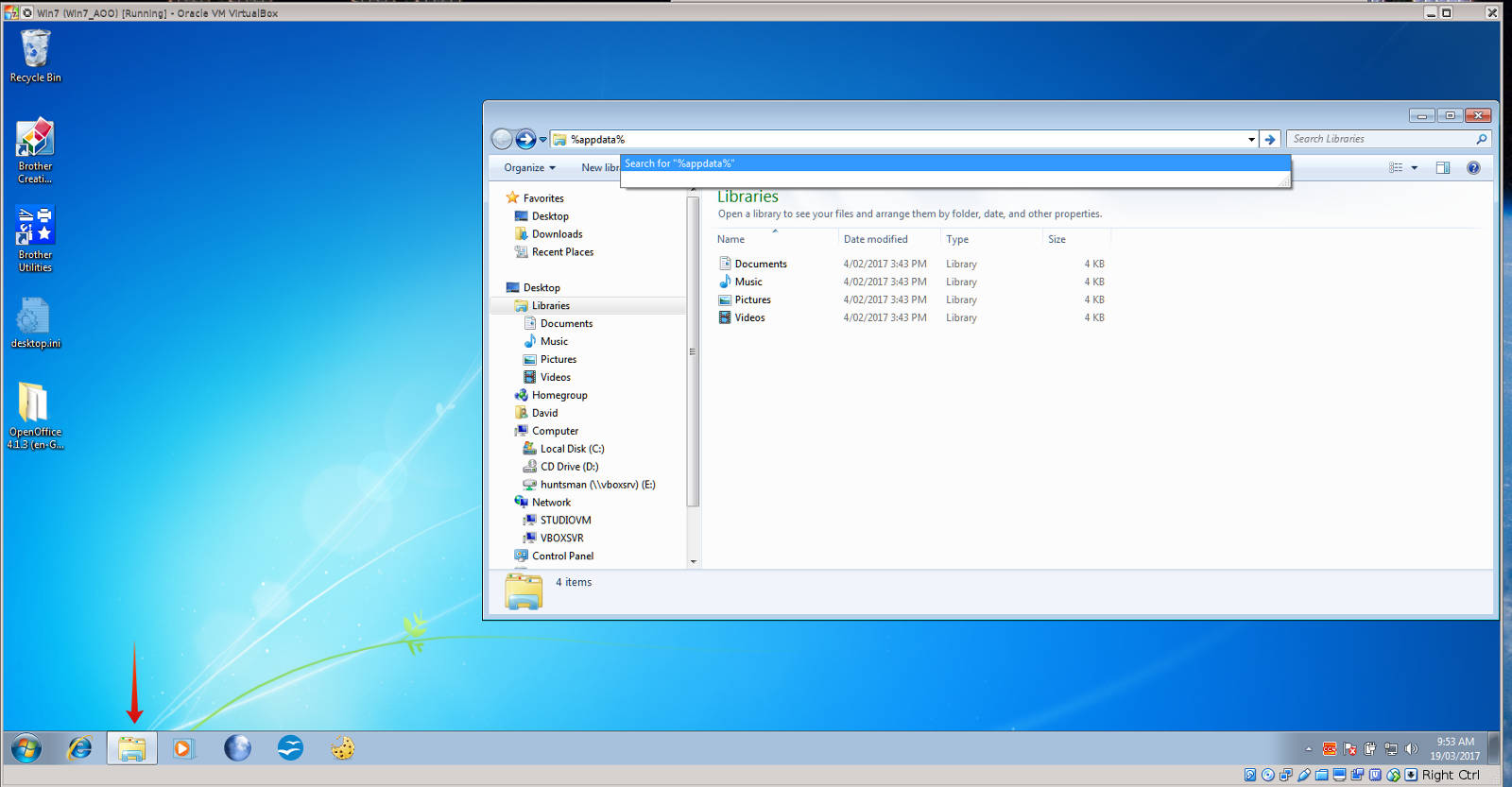Open the OpenOffice seagull taskbar icon

coord(290,749)
